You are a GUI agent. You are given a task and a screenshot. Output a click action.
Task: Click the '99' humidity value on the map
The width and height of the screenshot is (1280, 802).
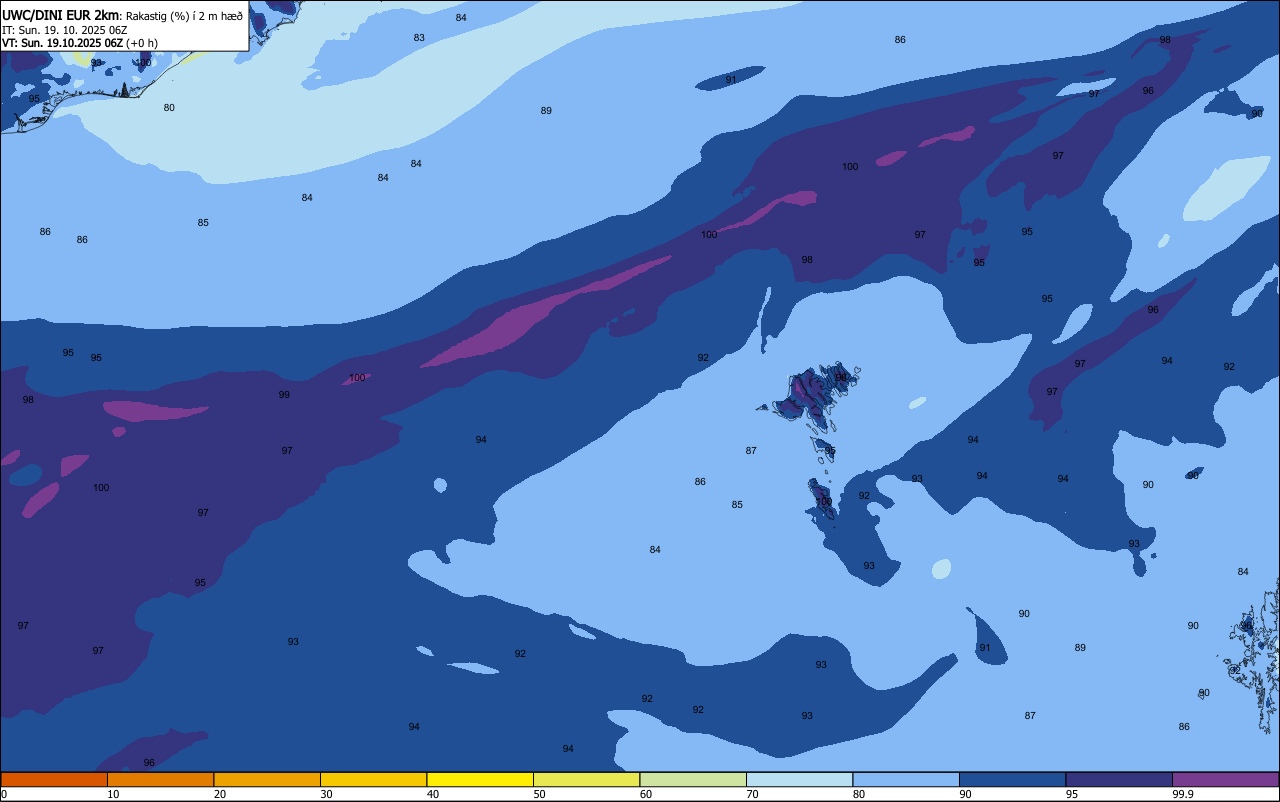pyautogui.click(x=284, y=395)
